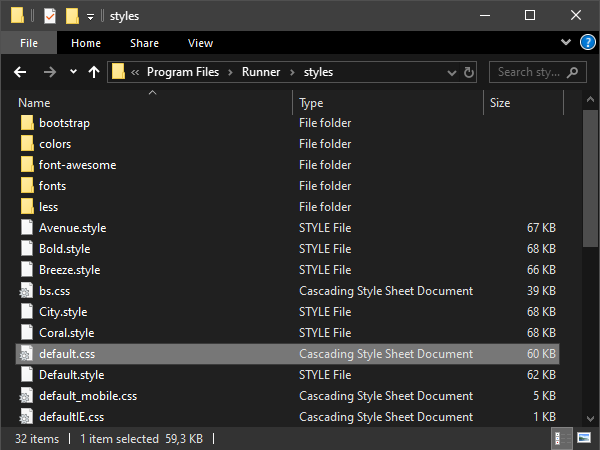Expand the hidden breadcrumb path chevrons
600x450 pixels.
click(x=135, y=72)
